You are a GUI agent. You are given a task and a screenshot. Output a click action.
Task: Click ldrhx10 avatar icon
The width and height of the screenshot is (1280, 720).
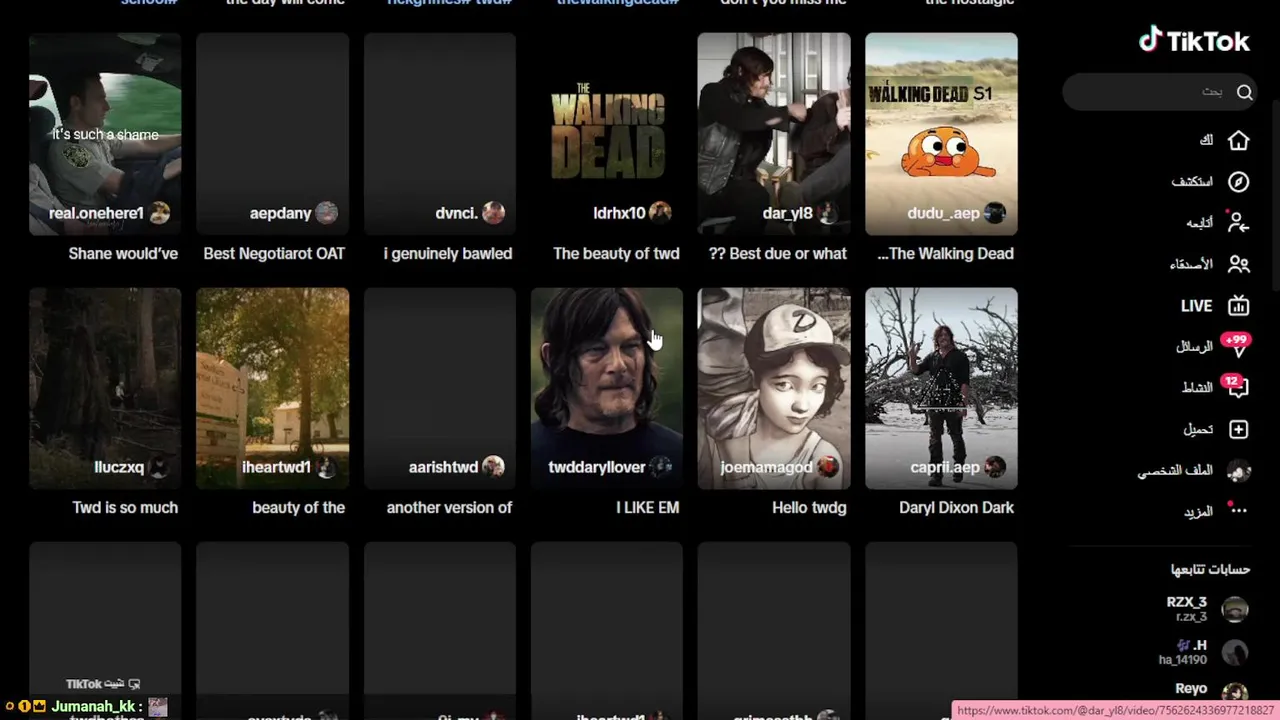pos(660,213)
